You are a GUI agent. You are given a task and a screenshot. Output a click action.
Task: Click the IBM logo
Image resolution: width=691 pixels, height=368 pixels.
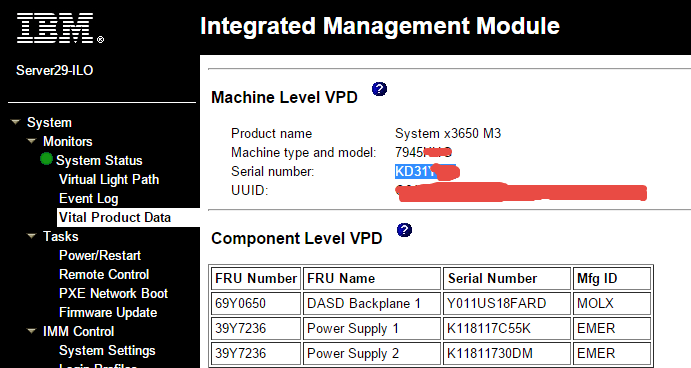(x=60, y=28)
